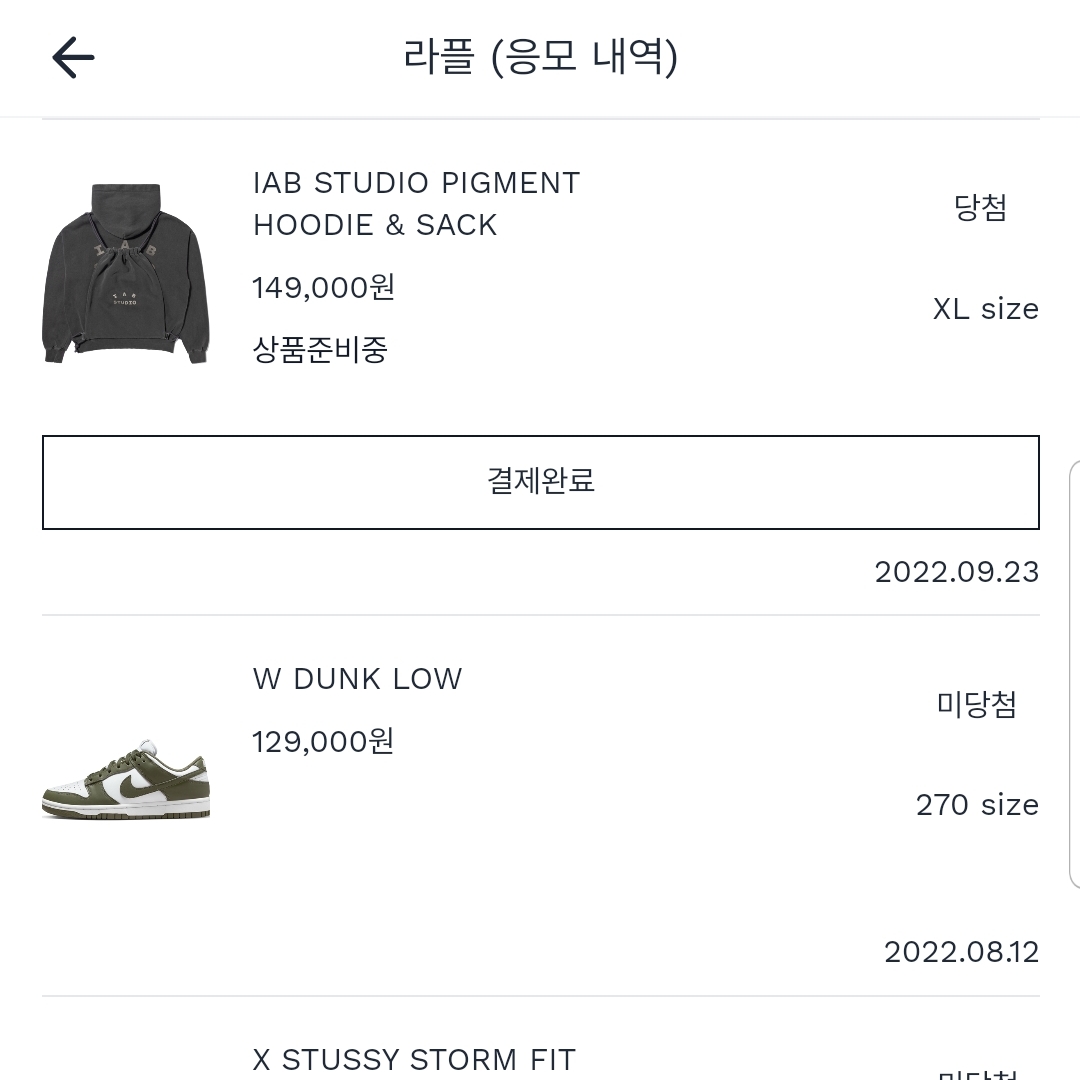Image resolution: width=1080 pixels, height=1080 pixels.
Task: Click the 미당첨 status for Dunk Low
Action: [977, 705]
